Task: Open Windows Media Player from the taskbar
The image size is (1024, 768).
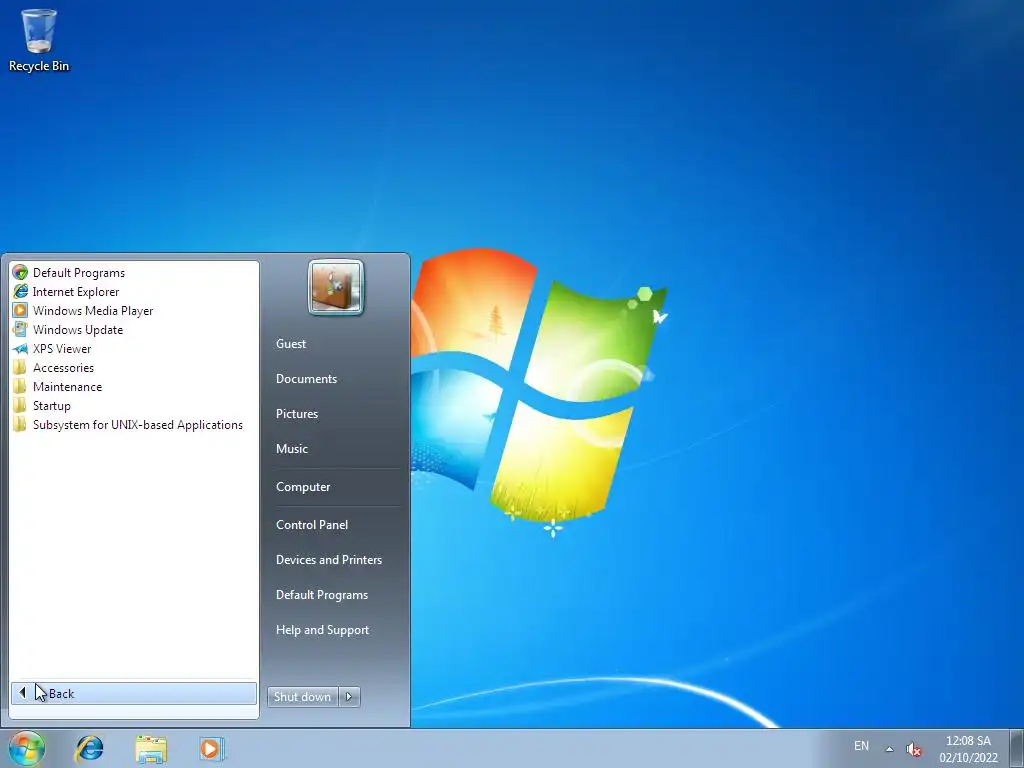Action: click(212, 748)
